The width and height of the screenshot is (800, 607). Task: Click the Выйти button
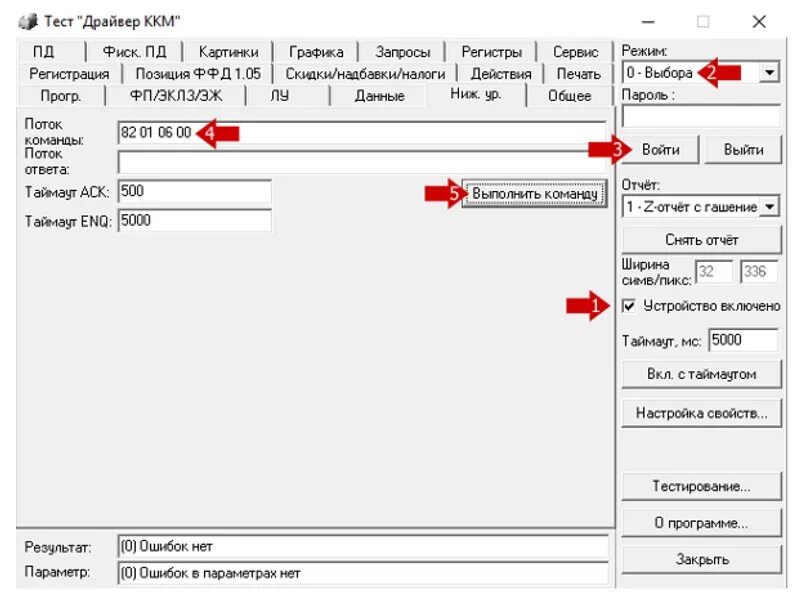click(743, 150)
